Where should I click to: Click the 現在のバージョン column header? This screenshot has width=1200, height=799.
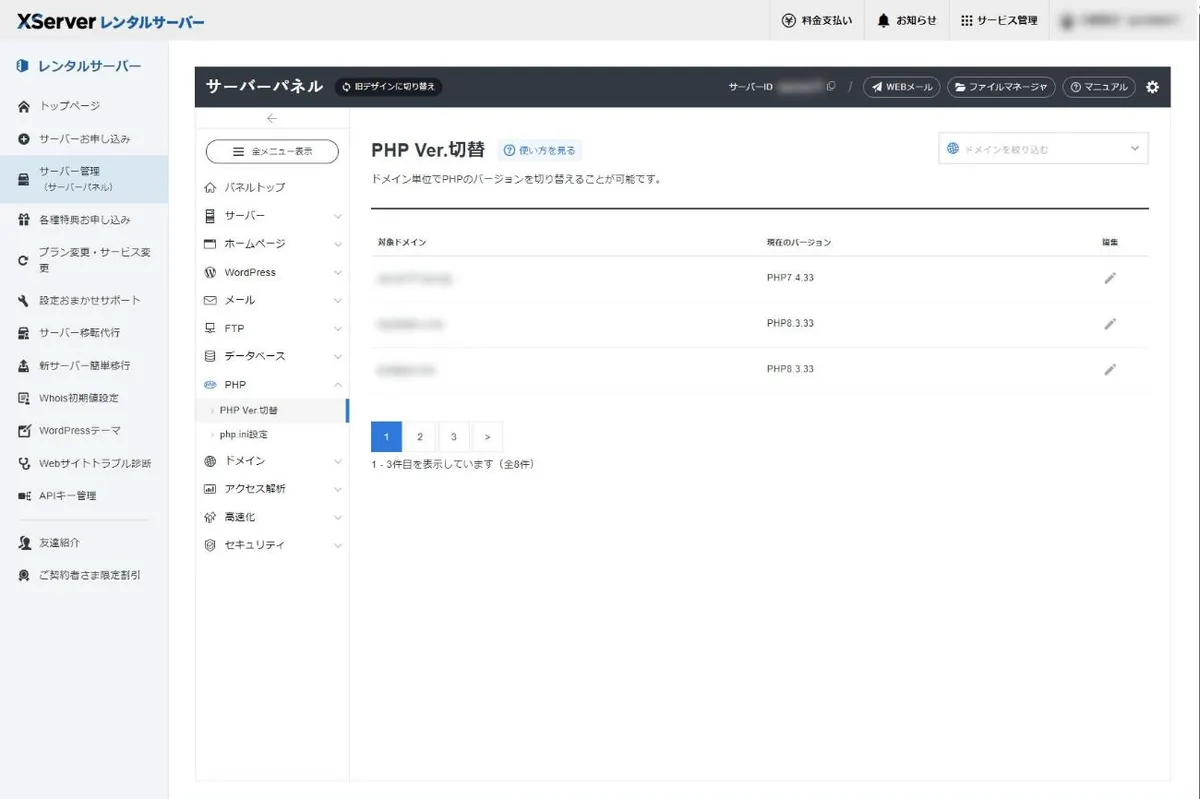(799, 243)
